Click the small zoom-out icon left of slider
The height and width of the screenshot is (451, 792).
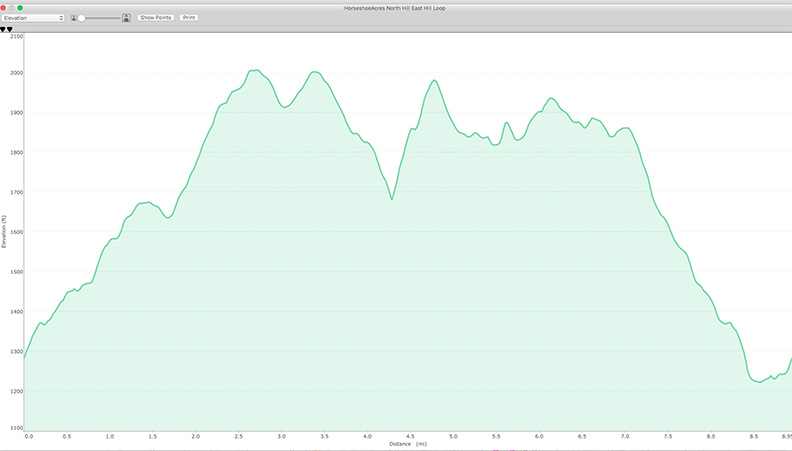point(74,18)
